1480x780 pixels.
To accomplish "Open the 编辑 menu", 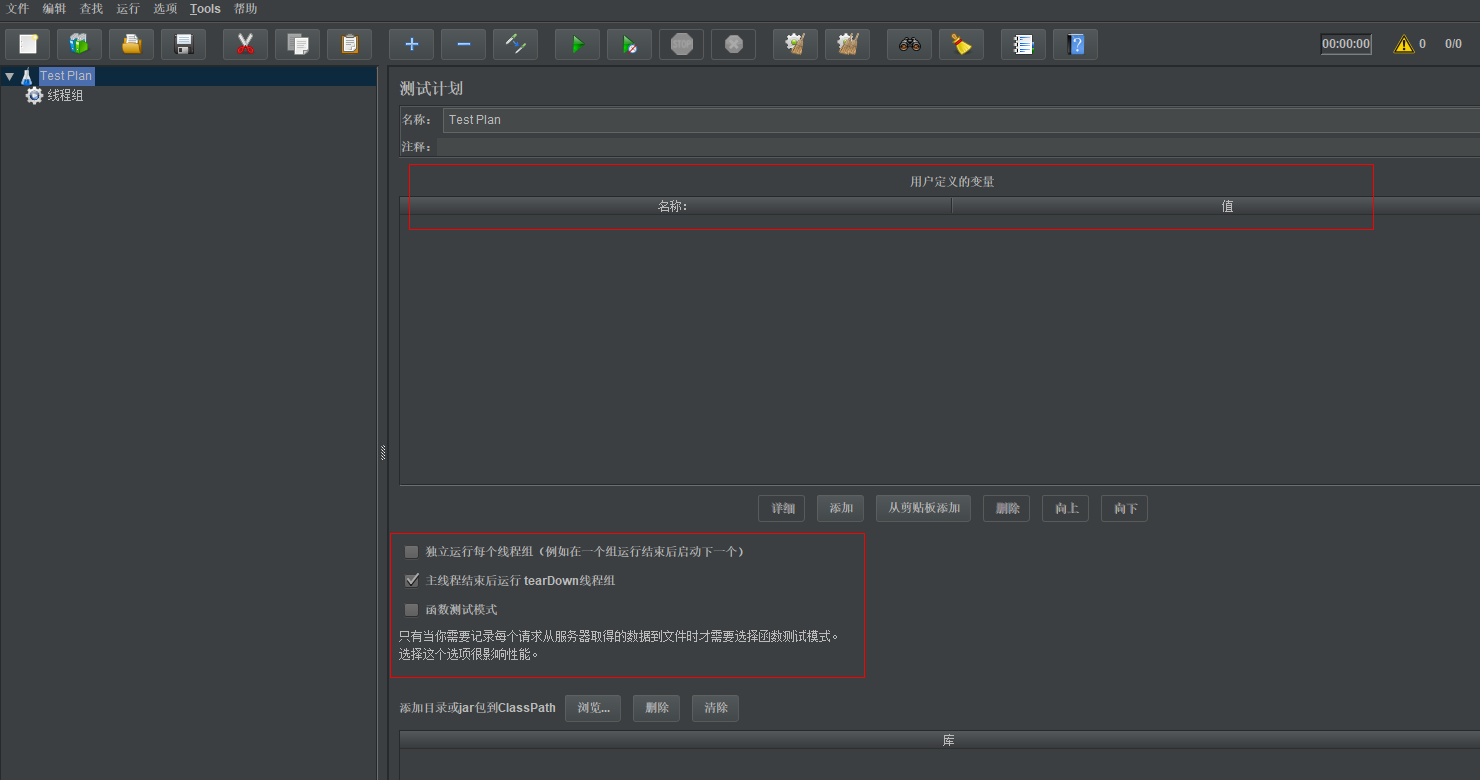I will tap(54, 9).
